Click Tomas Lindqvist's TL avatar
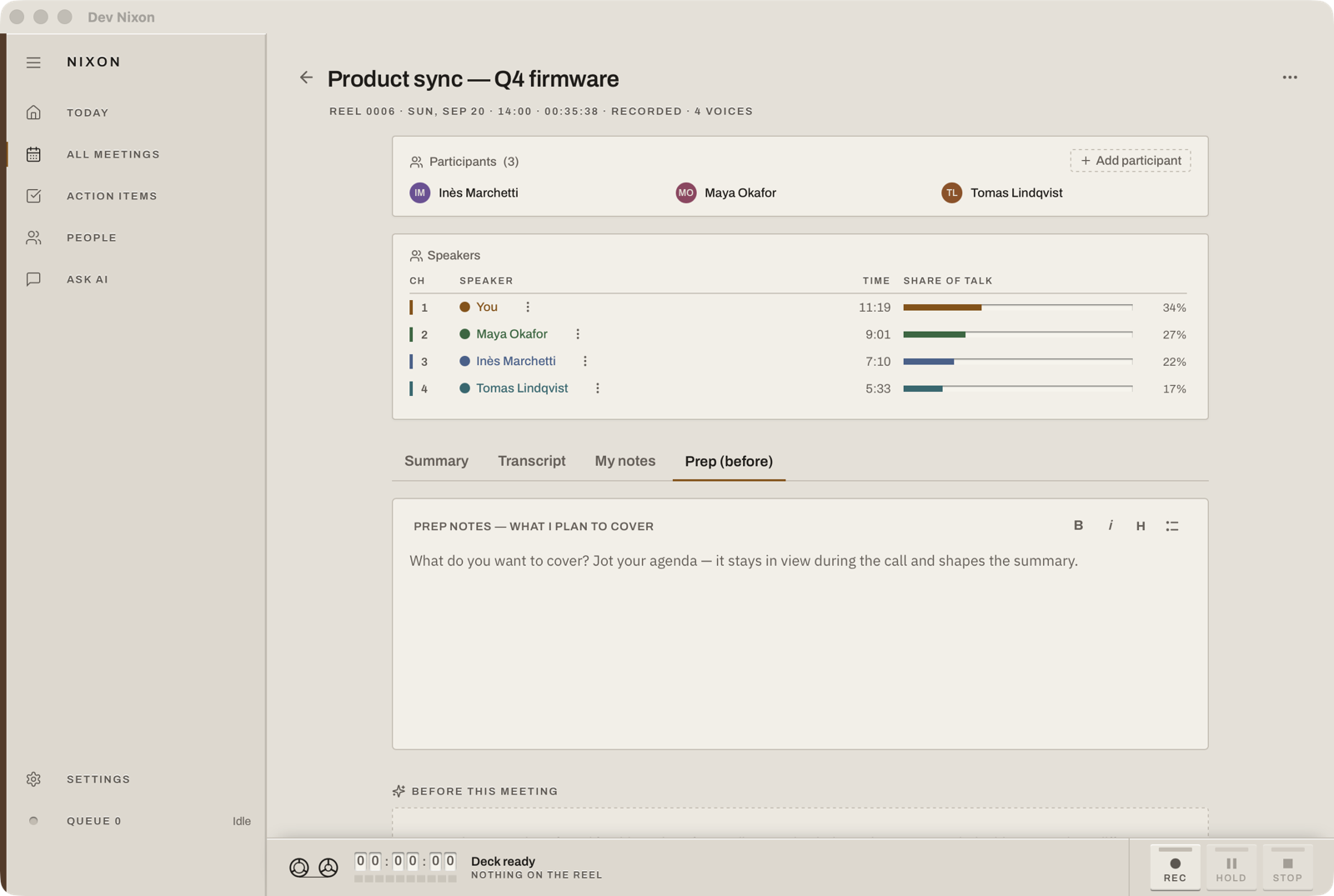This screenshot has width=1334, height=896. pyautogui.click(x=951, y=193)
